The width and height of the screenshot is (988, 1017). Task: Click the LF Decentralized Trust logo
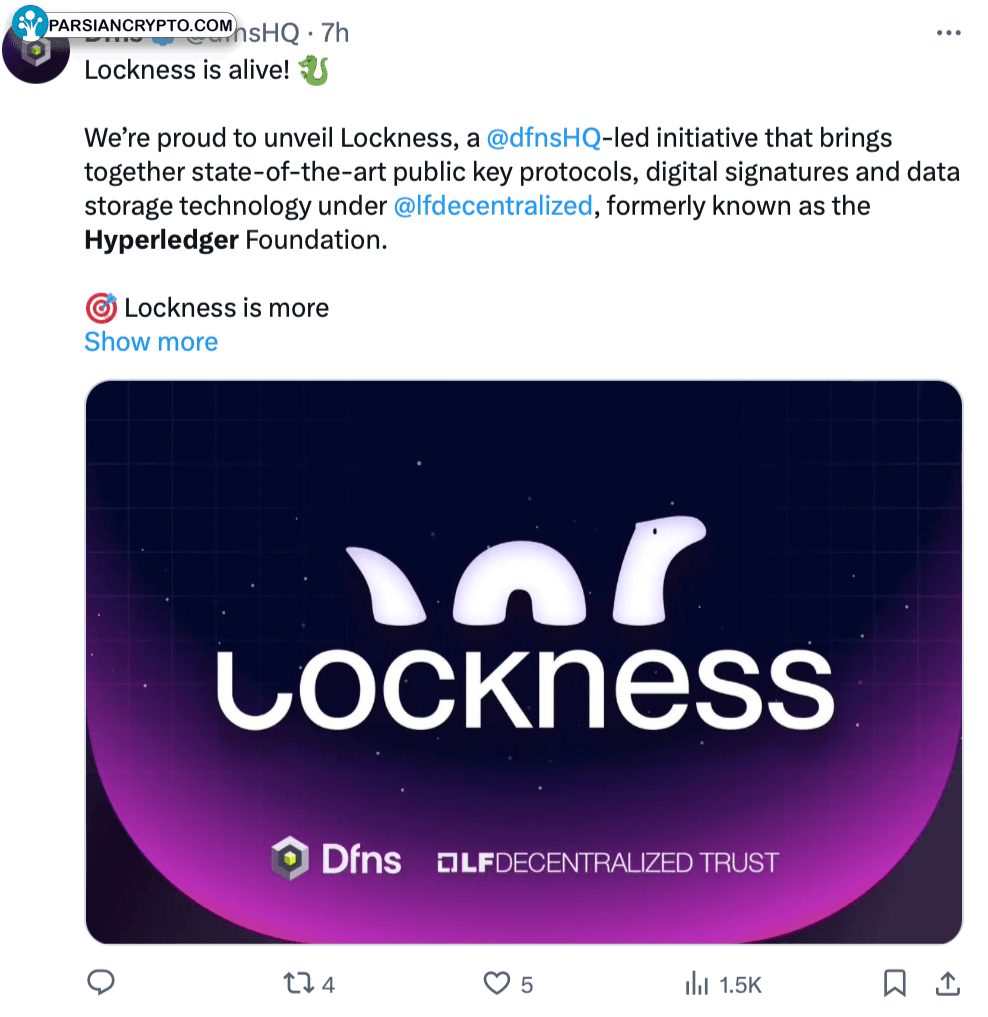(x=608, y=862)
